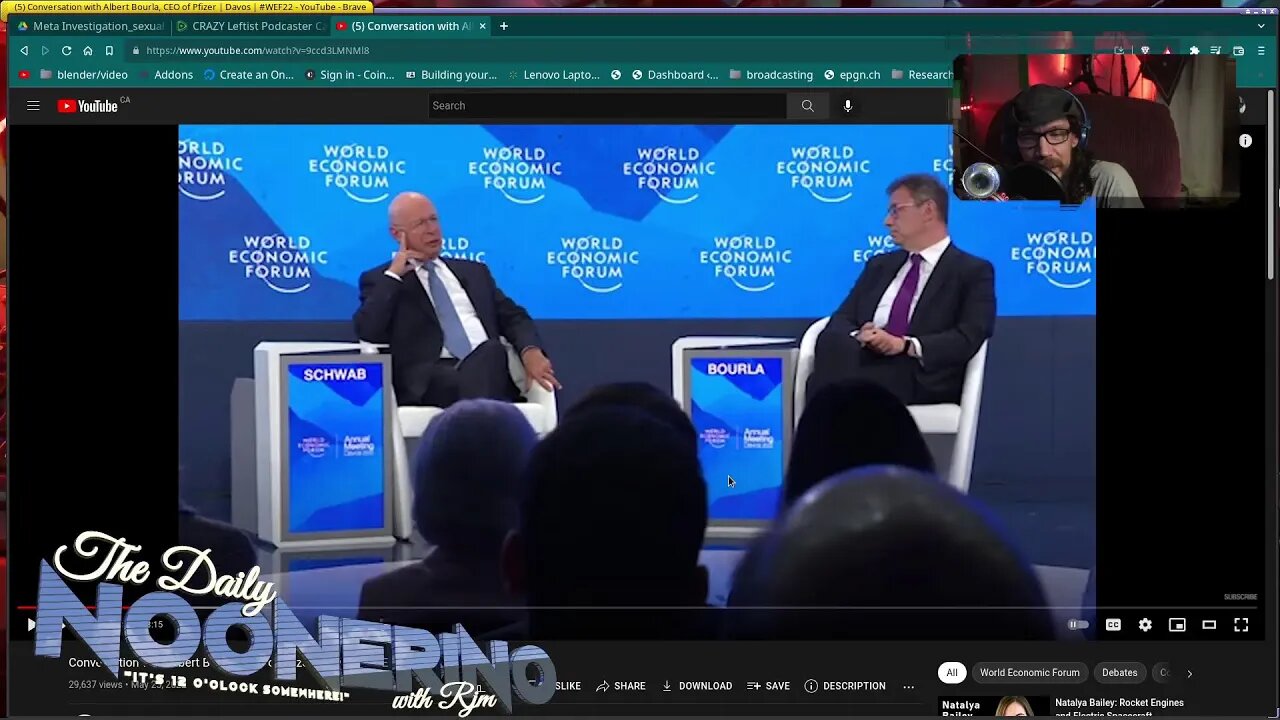The width and height of the screenshot is (1280, 720).
Task: Open the extensions puzzle-piece icon
Action: click(1193, 50)
